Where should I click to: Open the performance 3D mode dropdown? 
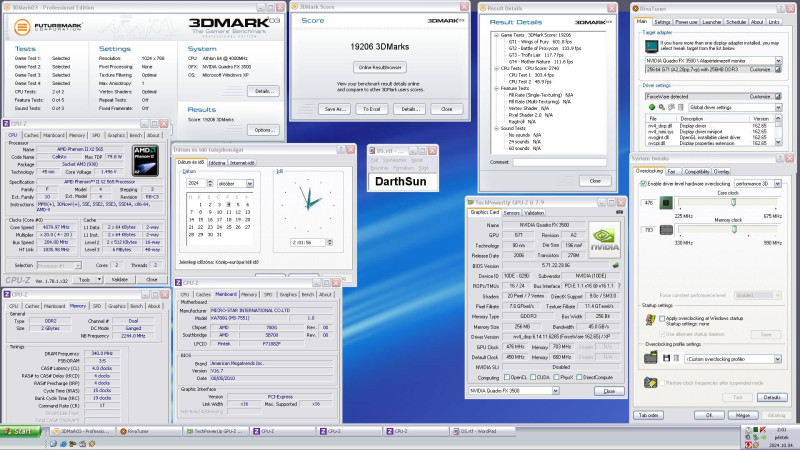(778, 183)
